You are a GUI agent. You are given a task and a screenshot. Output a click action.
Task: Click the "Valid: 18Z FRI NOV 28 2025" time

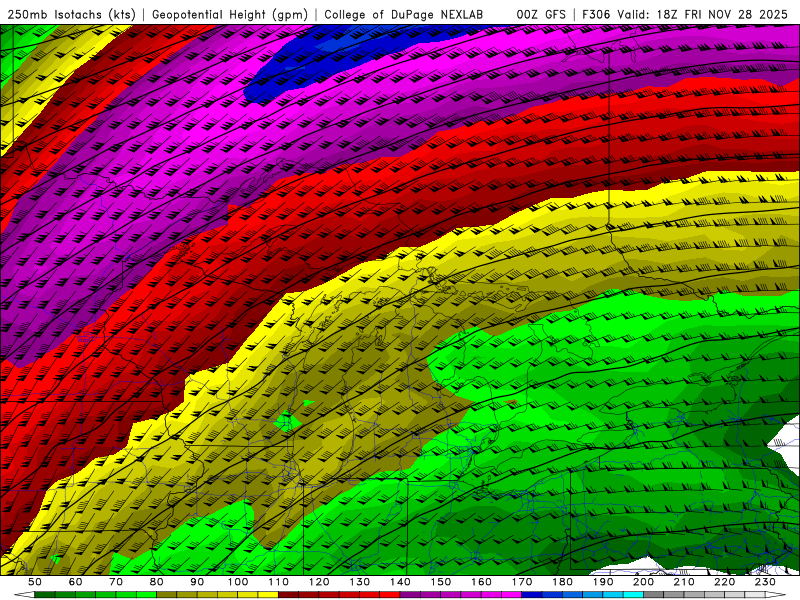(x=703, y=15)
